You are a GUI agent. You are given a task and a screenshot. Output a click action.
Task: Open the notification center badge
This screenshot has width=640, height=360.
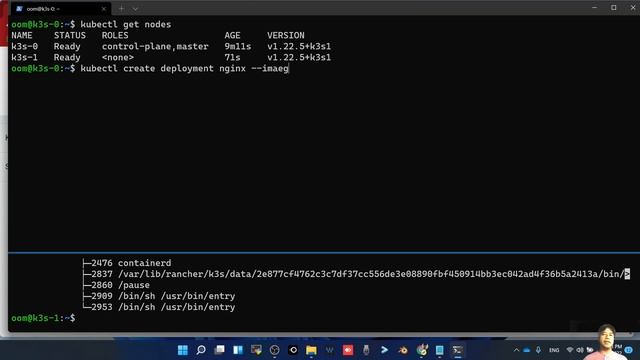pos(629,350)
